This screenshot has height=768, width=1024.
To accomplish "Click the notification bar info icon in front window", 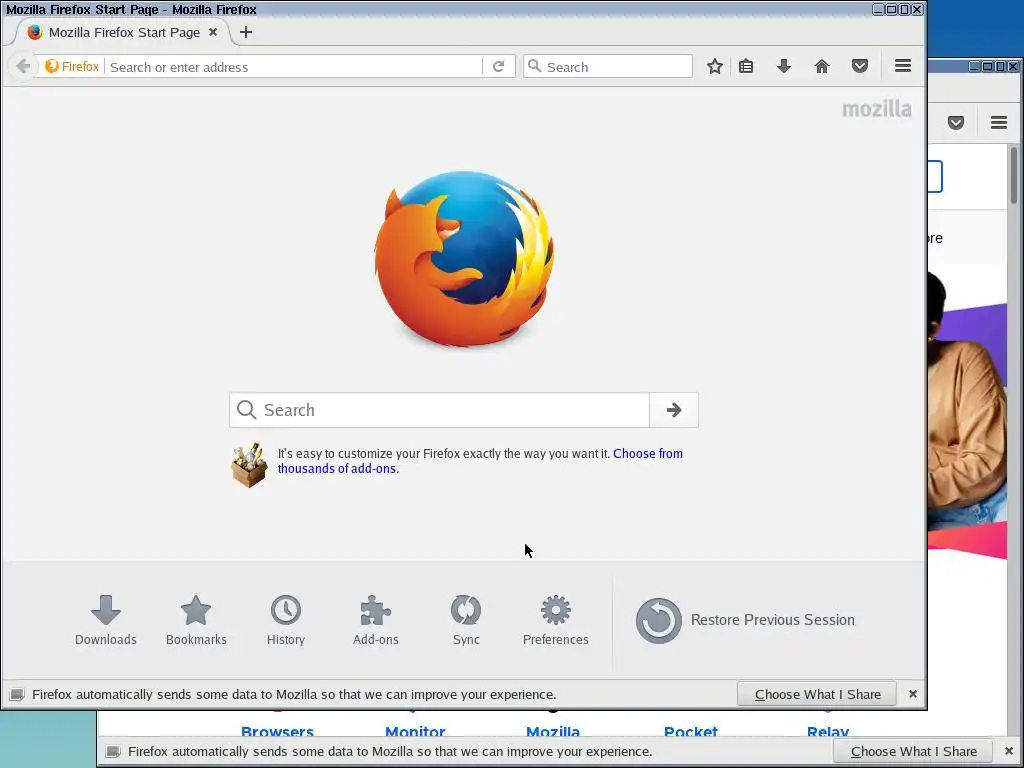I will (17, 694).
